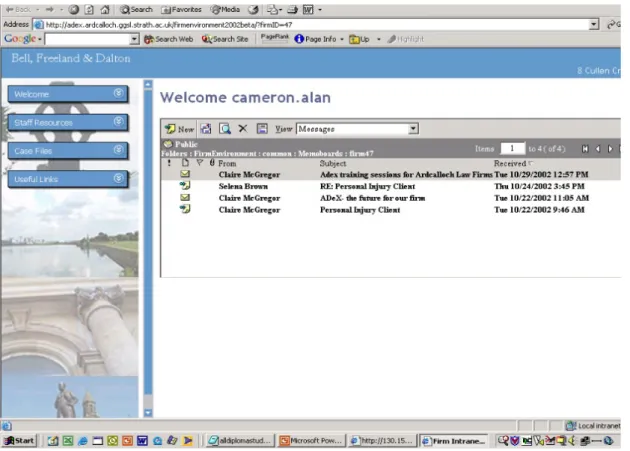Click the Windows Start button

pos(19,441)
